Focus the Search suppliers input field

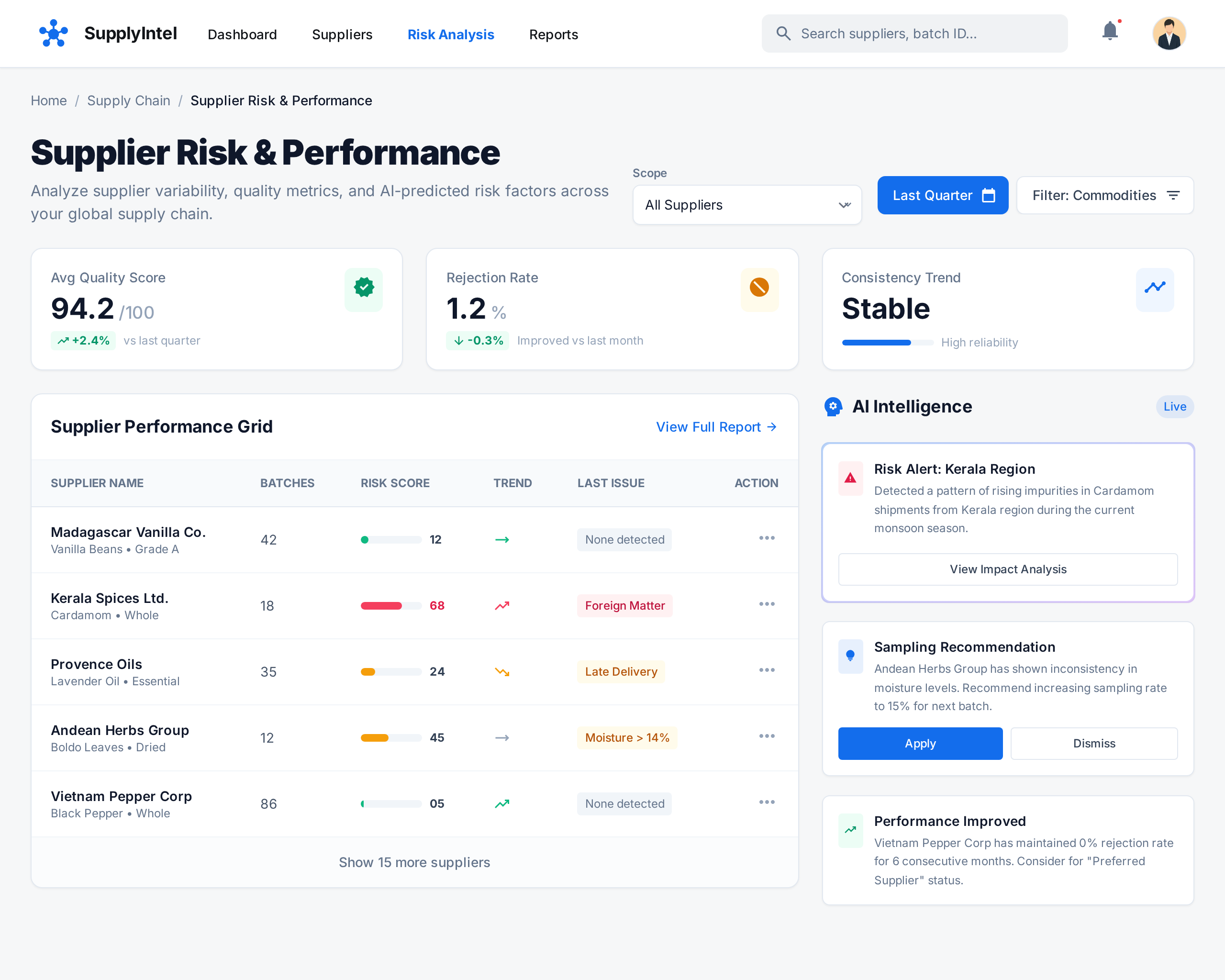pyautogui.click(x=915, y=33)
